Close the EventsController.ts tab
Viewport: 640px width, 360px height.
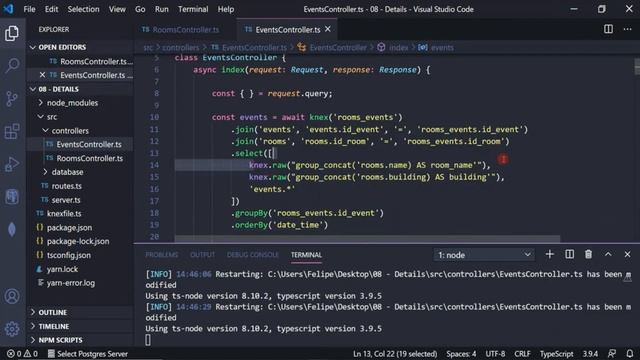tap(328, 29)
